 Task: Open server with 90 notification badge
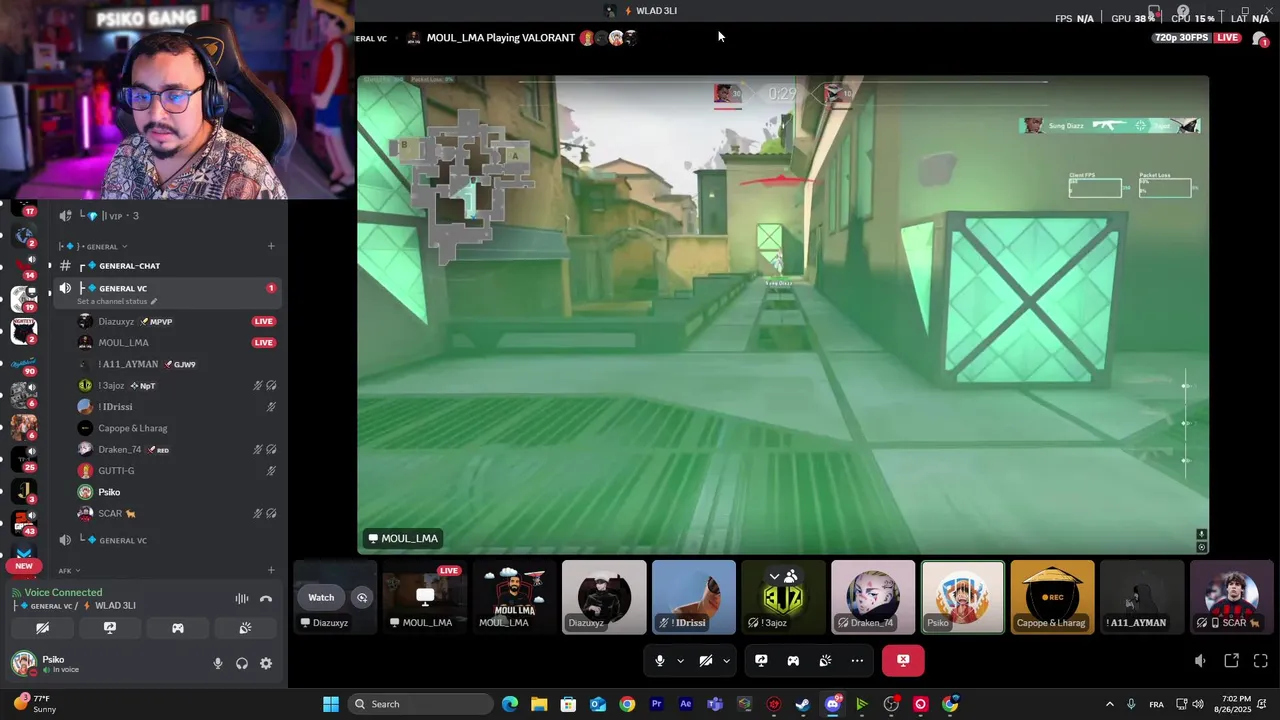[24, 363]
